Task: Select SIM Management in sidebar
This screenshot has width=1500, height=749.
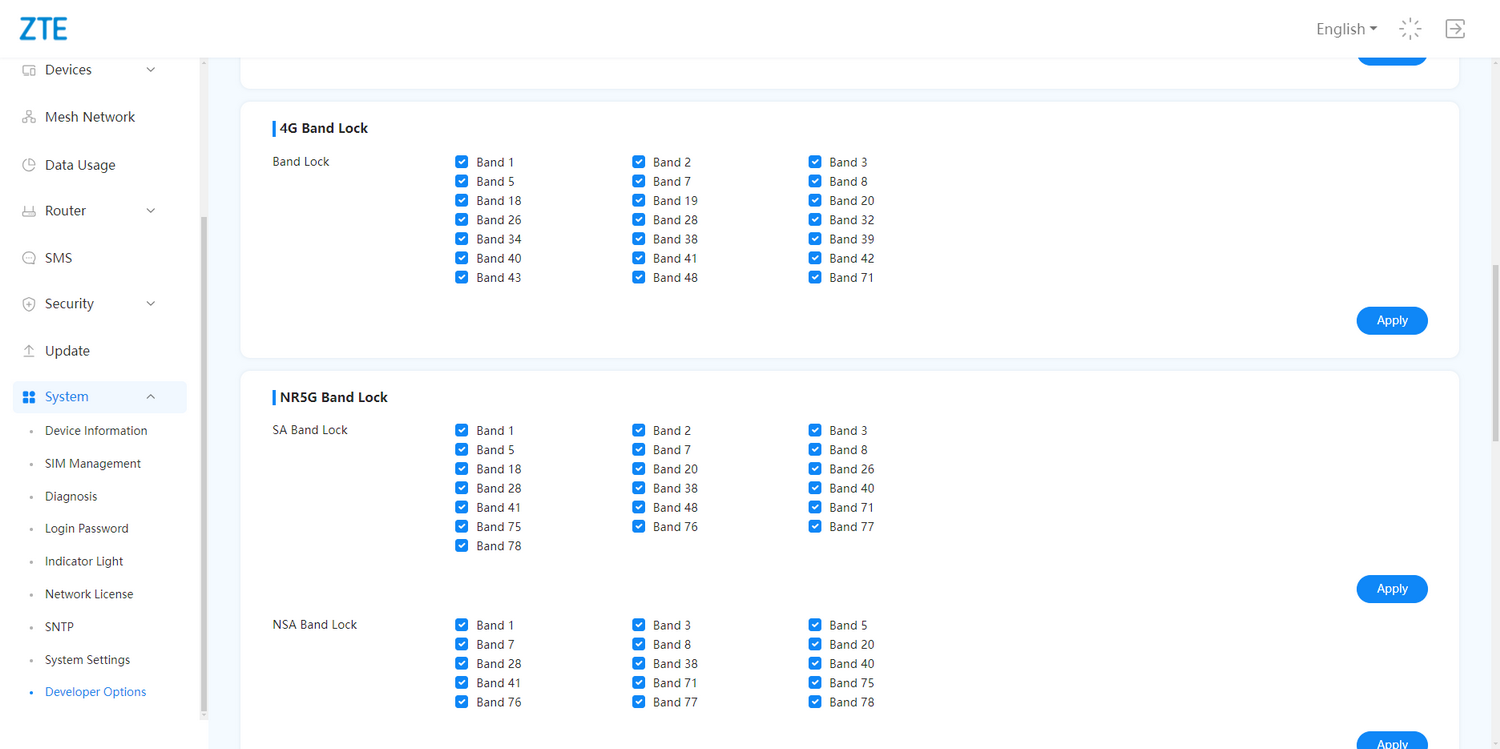Action: 93,464
